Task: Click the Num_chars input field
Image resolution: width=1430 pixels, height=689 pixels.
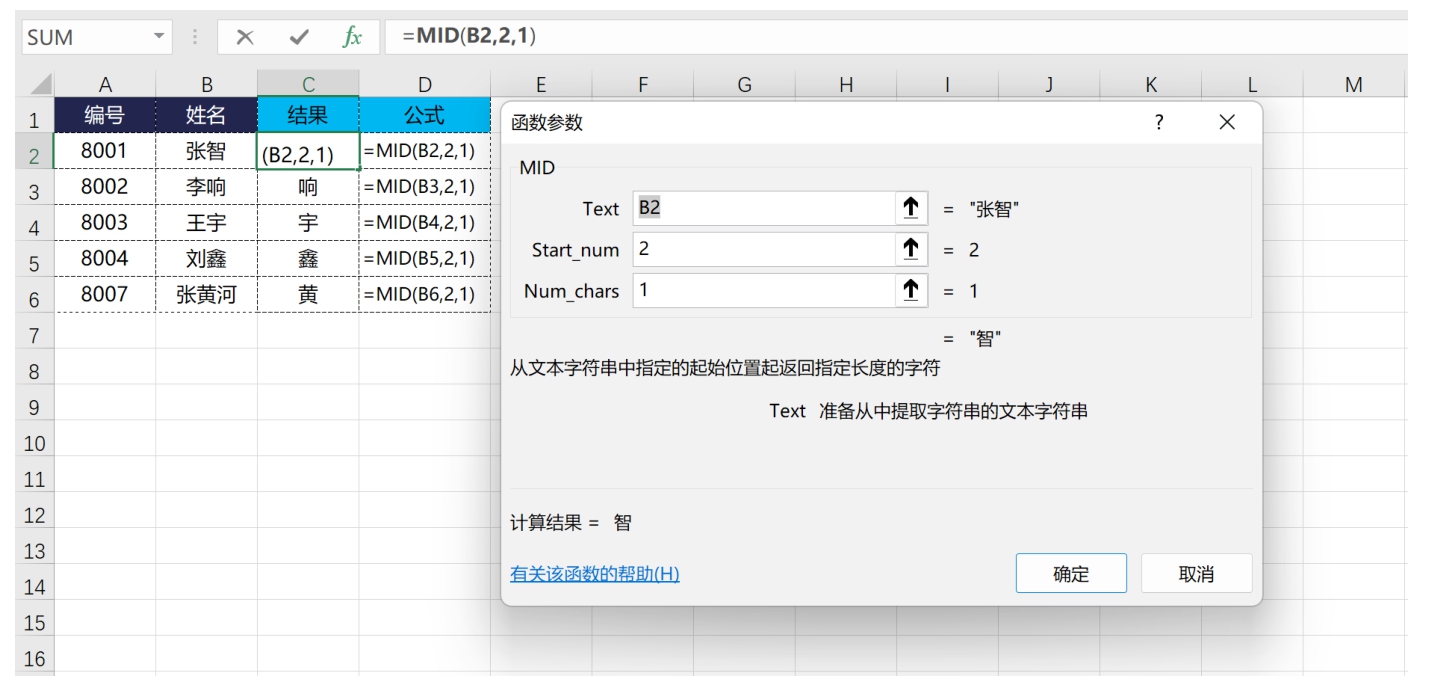Action: (765, 291)
